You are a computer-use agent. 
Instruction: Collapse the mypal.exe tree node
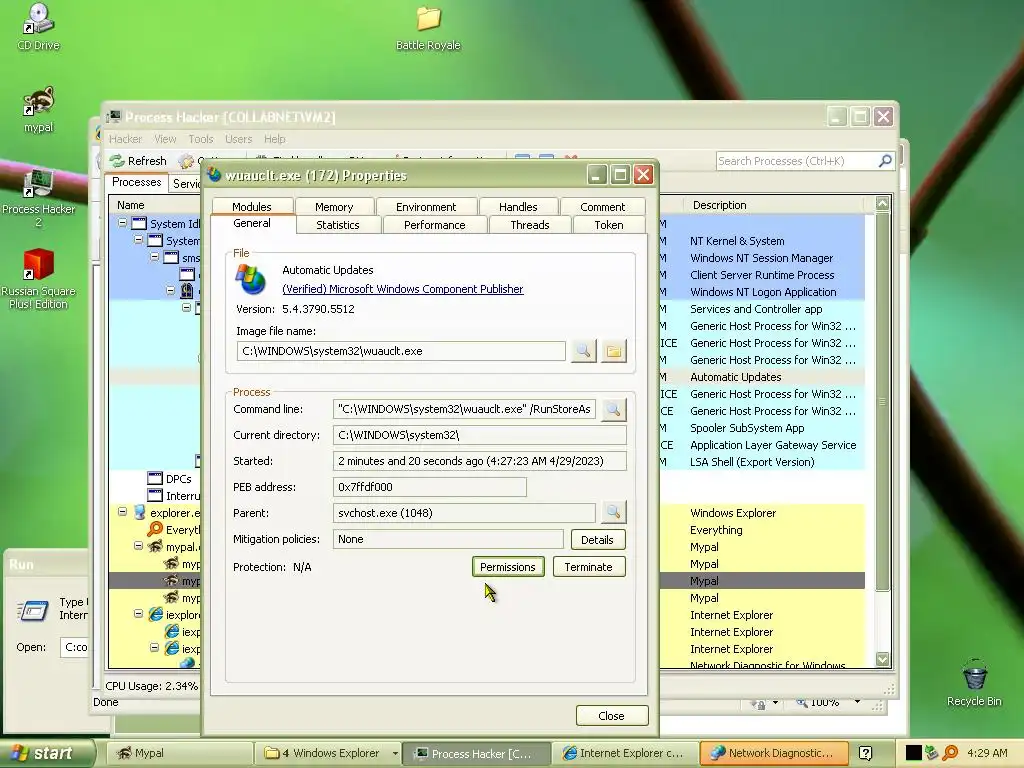pyautogui.click(x=138, y=546)
